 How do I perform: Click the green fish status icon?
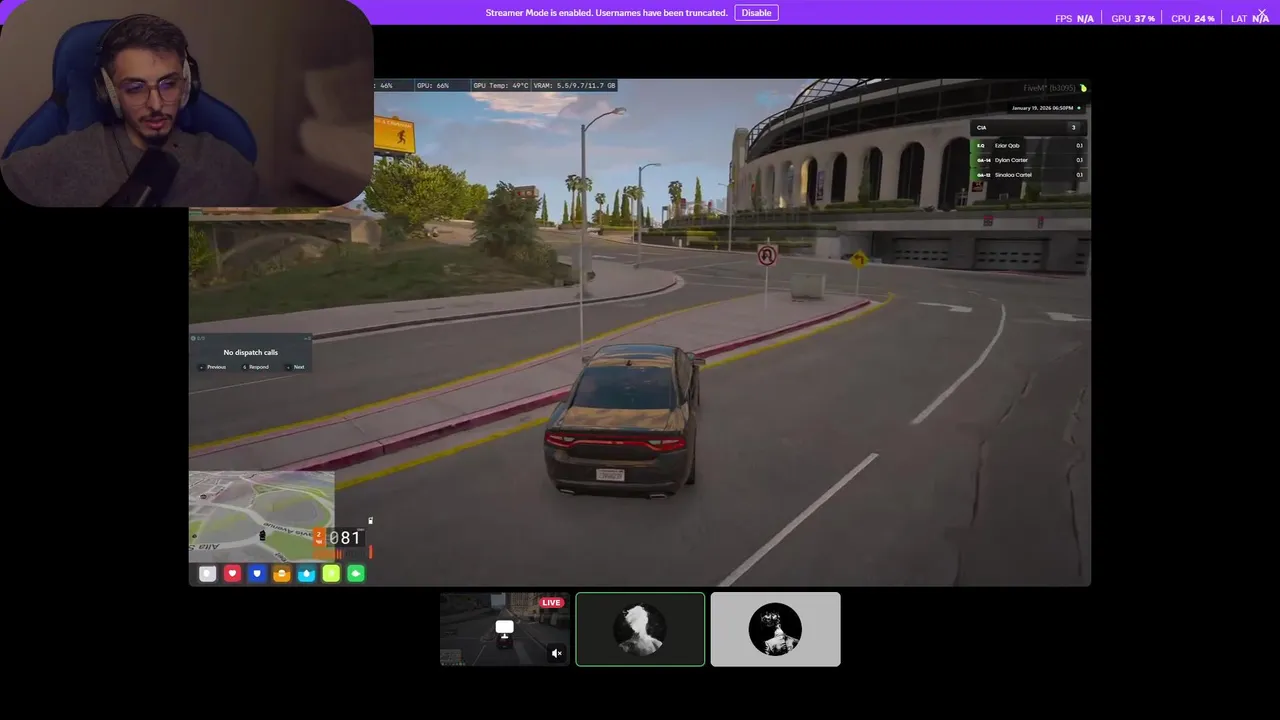(356, 573)
